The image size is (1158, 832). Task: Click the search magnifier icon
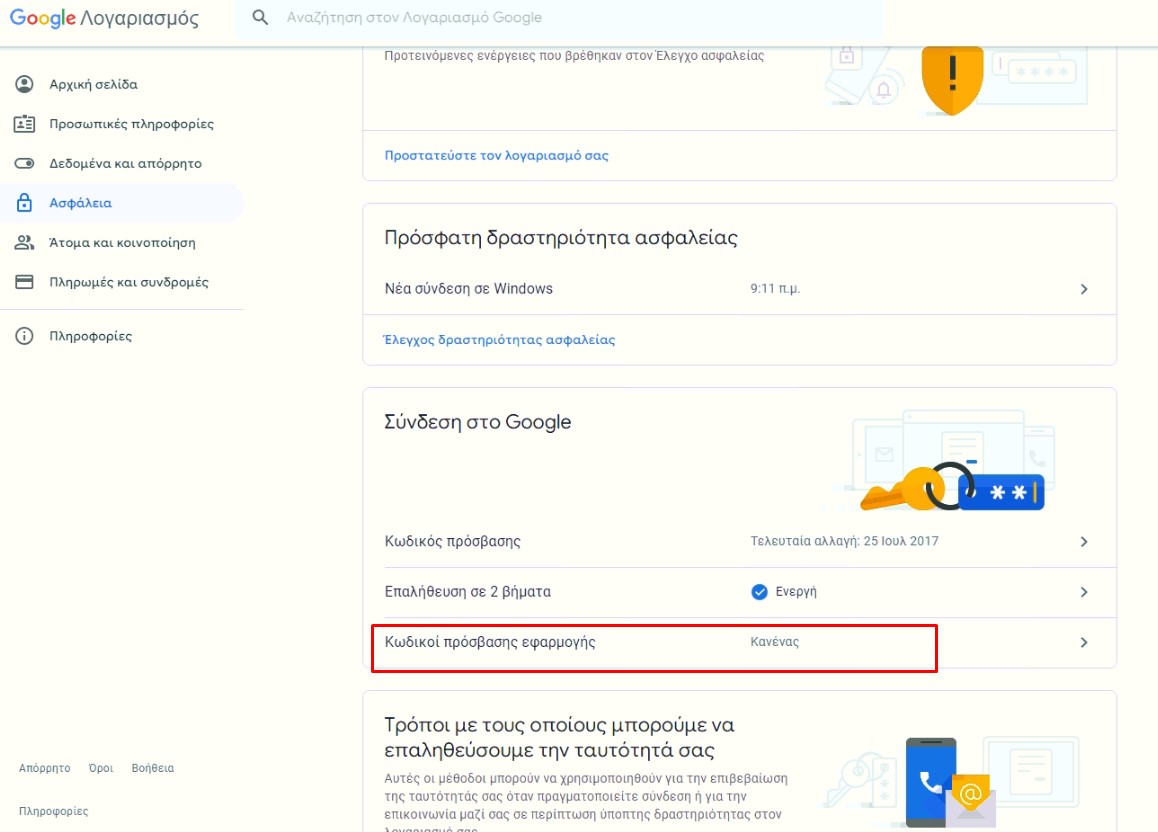260,17
